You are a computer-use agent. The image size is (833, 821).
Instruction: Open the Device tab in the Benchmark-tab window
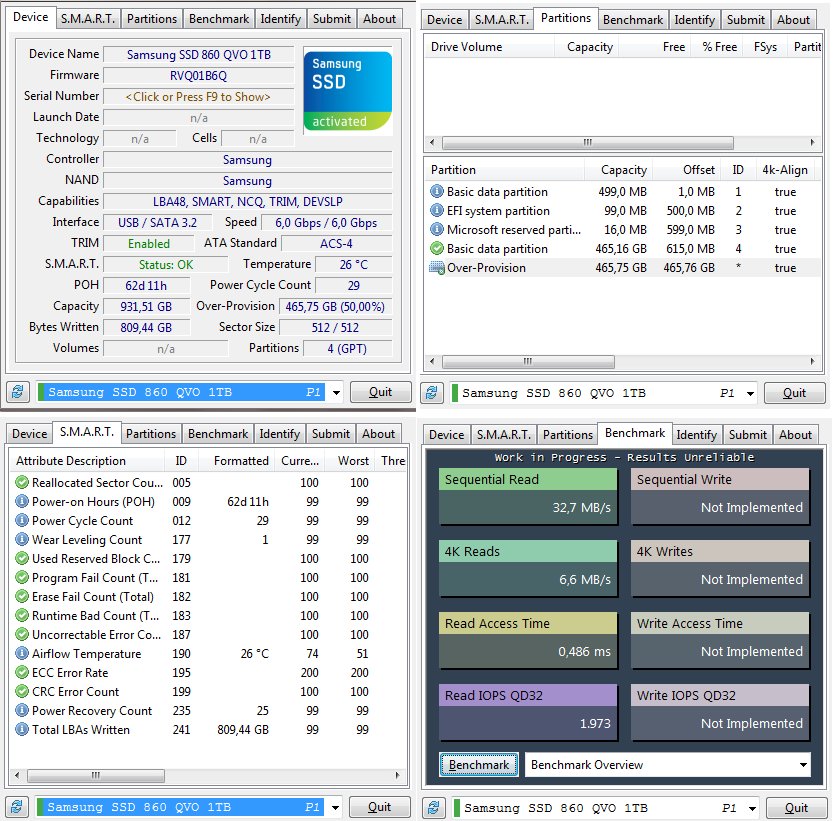click(x=446, y=435)
